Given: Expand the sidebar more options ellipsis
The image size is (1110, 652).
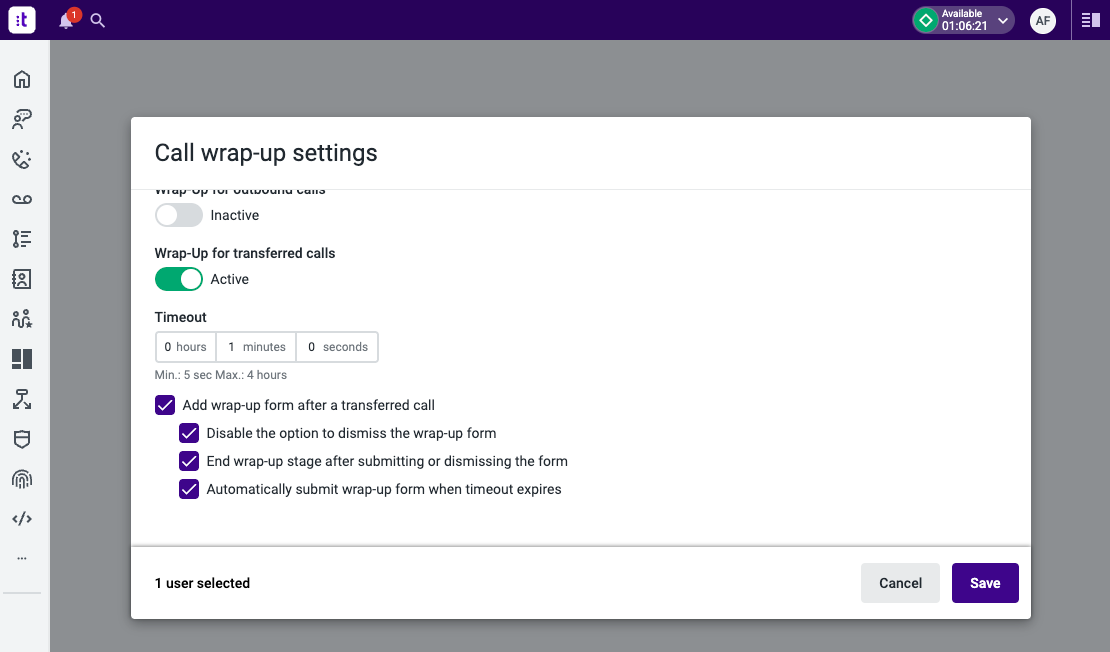Looking at the screenshot, I should (22, 558).
